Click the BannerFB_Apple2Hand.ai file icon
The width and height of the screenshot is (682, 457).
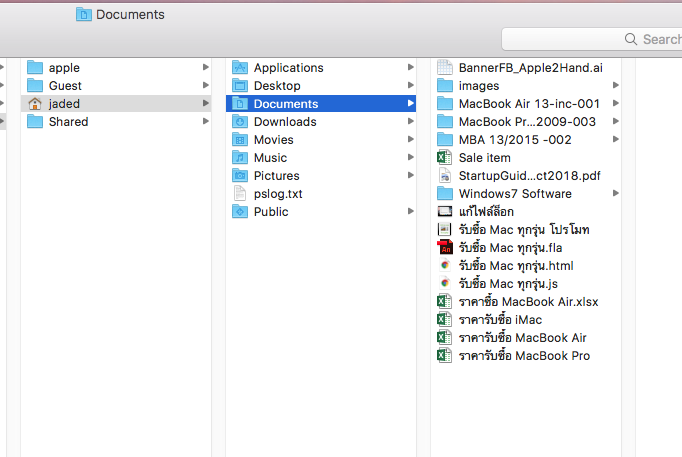445,68
